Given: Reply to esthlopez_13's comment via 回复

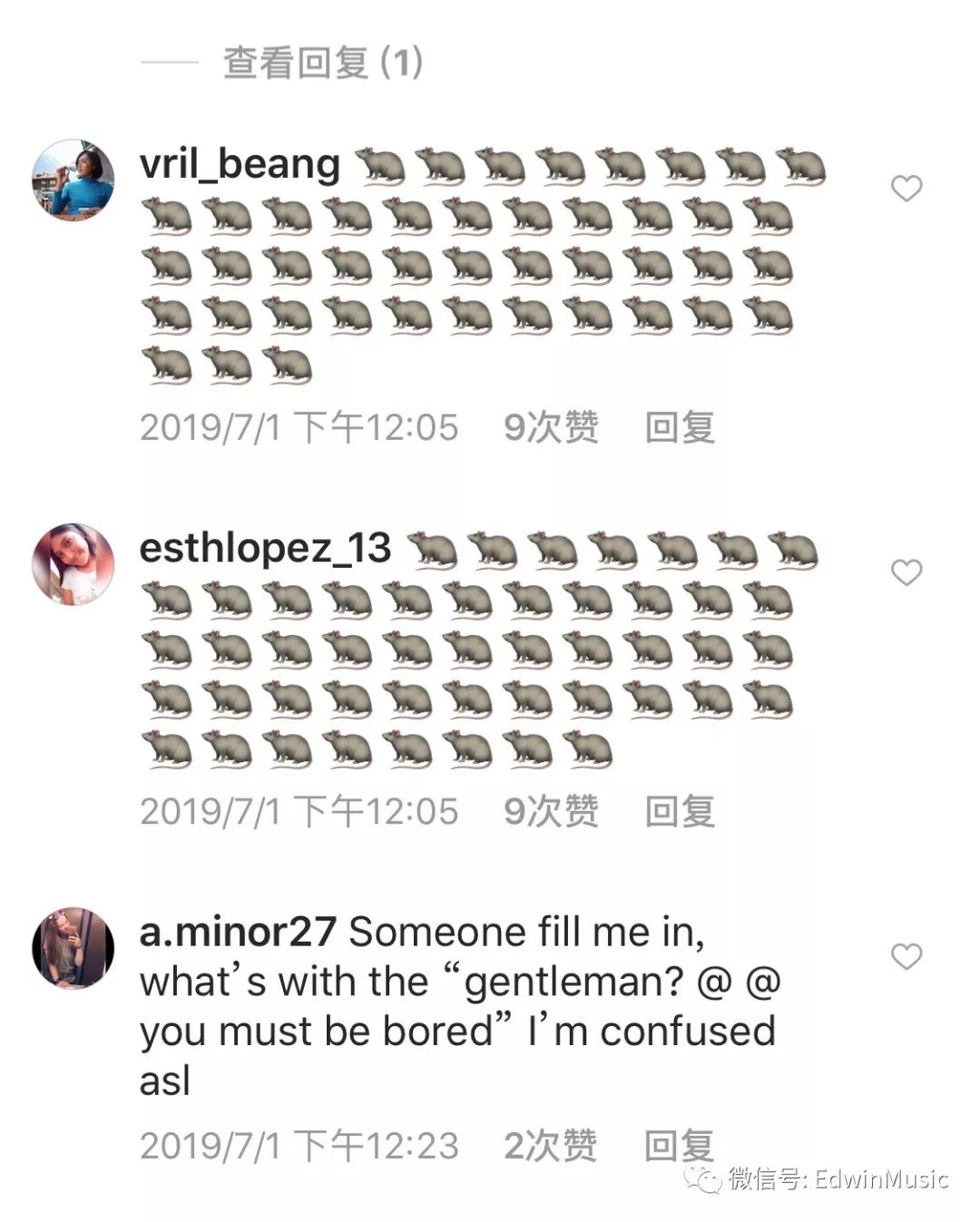Looking at the screenshot, I should point(680,811).
